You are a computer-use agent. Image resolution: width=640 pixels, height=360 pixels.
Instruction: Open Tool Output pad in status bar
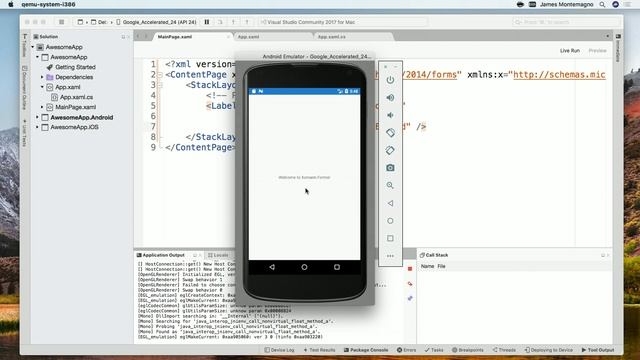pyautogui.click(x=598, y=350)
